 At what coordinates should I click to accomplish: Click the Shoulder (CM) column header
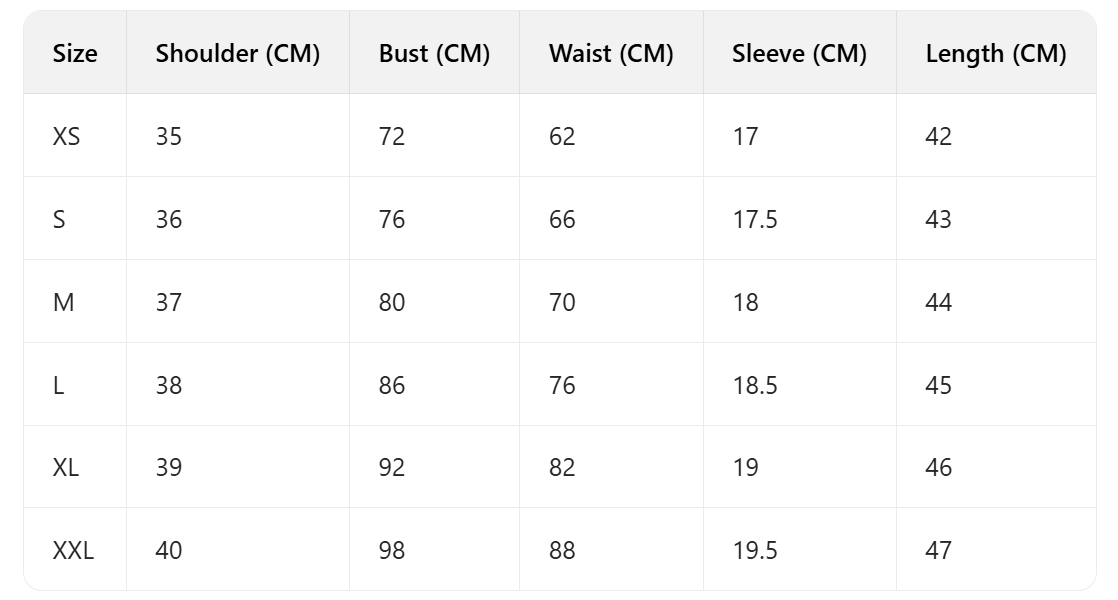pos(237,54)
